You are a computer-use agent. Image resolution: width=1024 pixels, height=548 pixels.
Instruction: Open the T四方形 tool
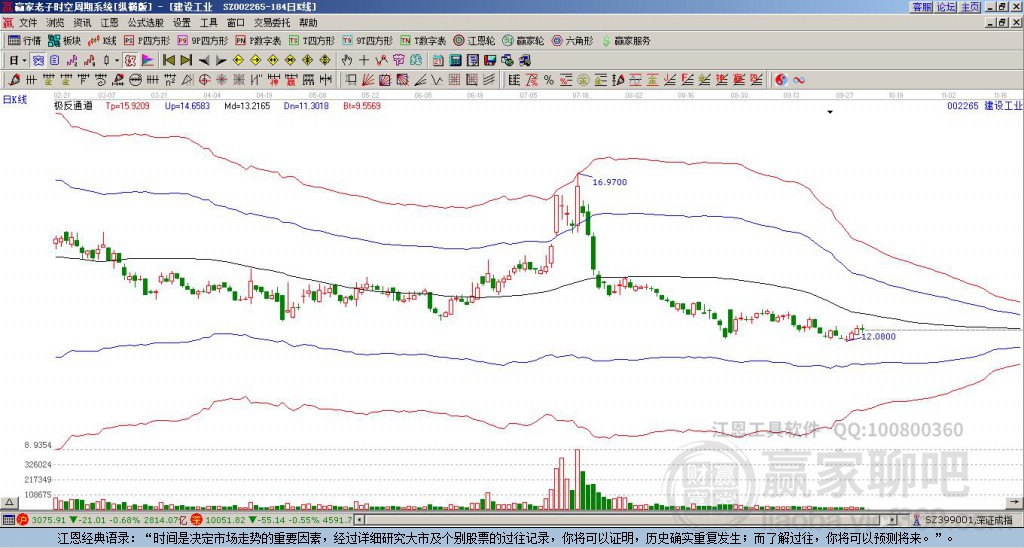312,40
